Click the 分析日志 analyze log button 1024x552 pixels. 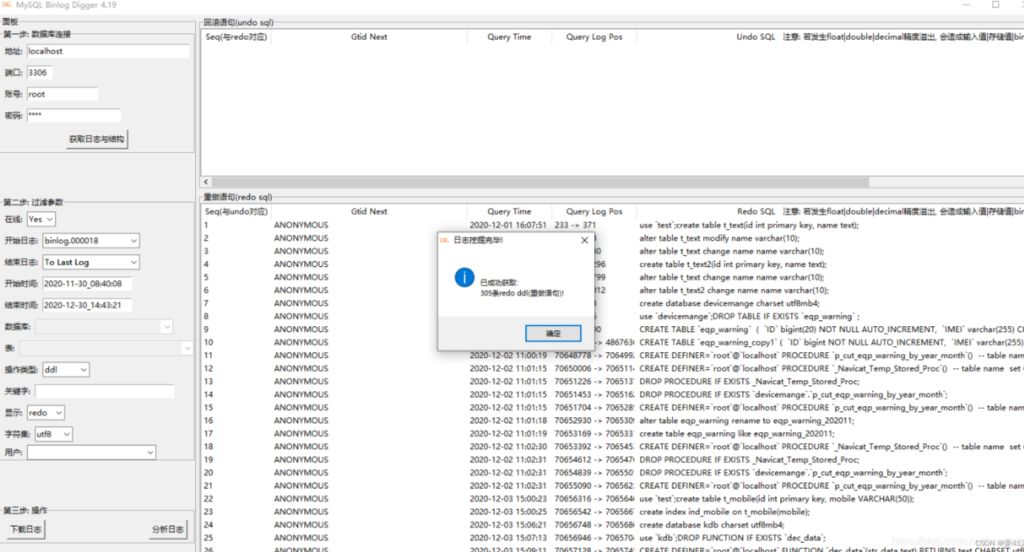[x=167, y=529]
